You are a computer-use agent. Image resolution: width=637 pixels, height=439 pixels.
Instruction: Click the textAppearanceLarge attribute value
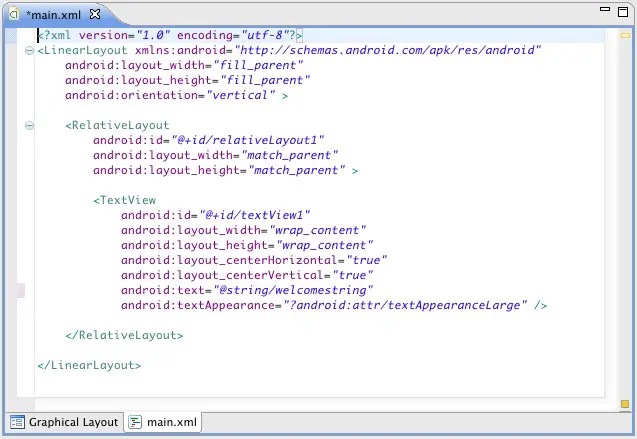[x=405, y=305]
